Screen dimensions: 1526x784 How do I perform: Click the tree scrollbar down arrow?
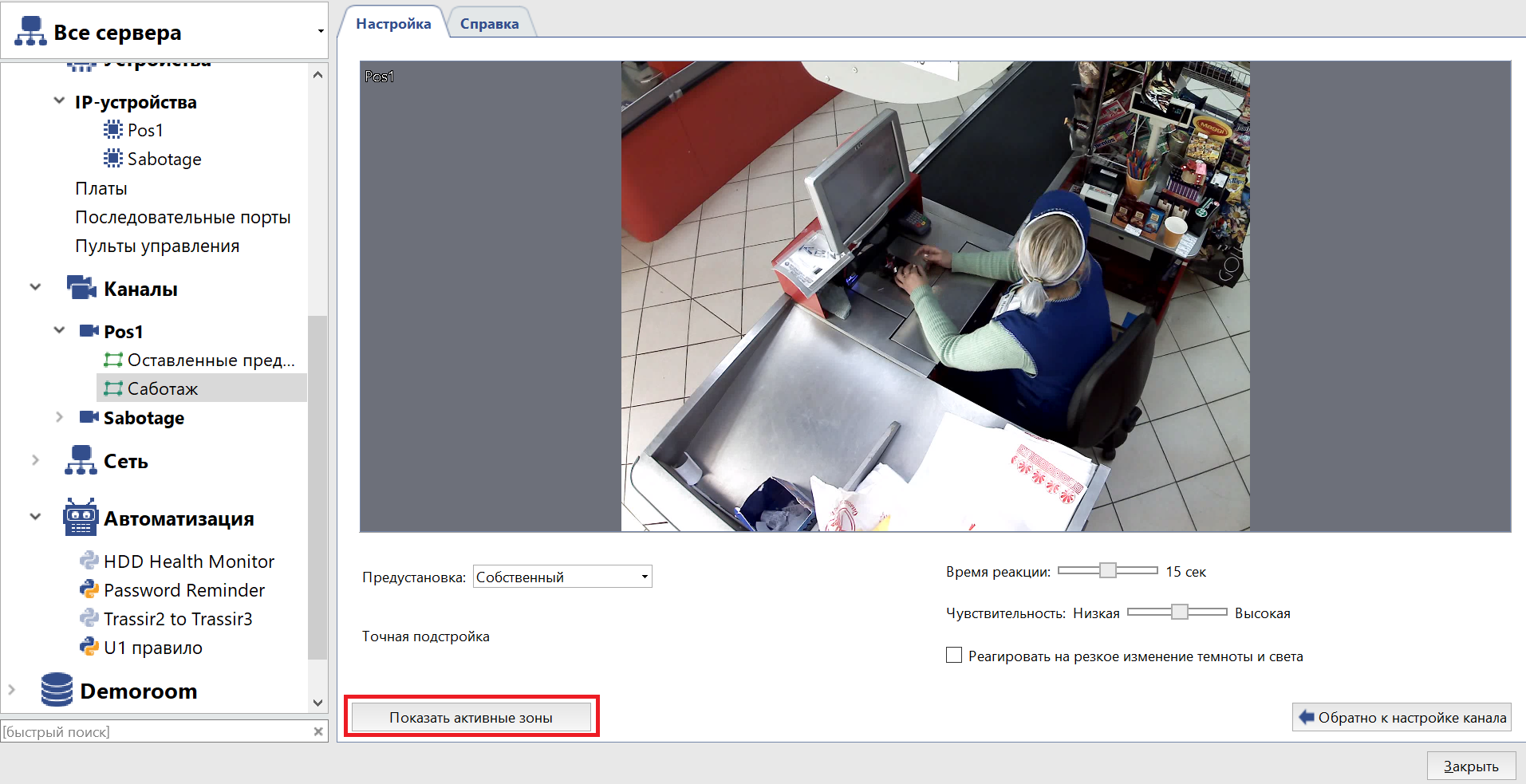pos(317,703)
